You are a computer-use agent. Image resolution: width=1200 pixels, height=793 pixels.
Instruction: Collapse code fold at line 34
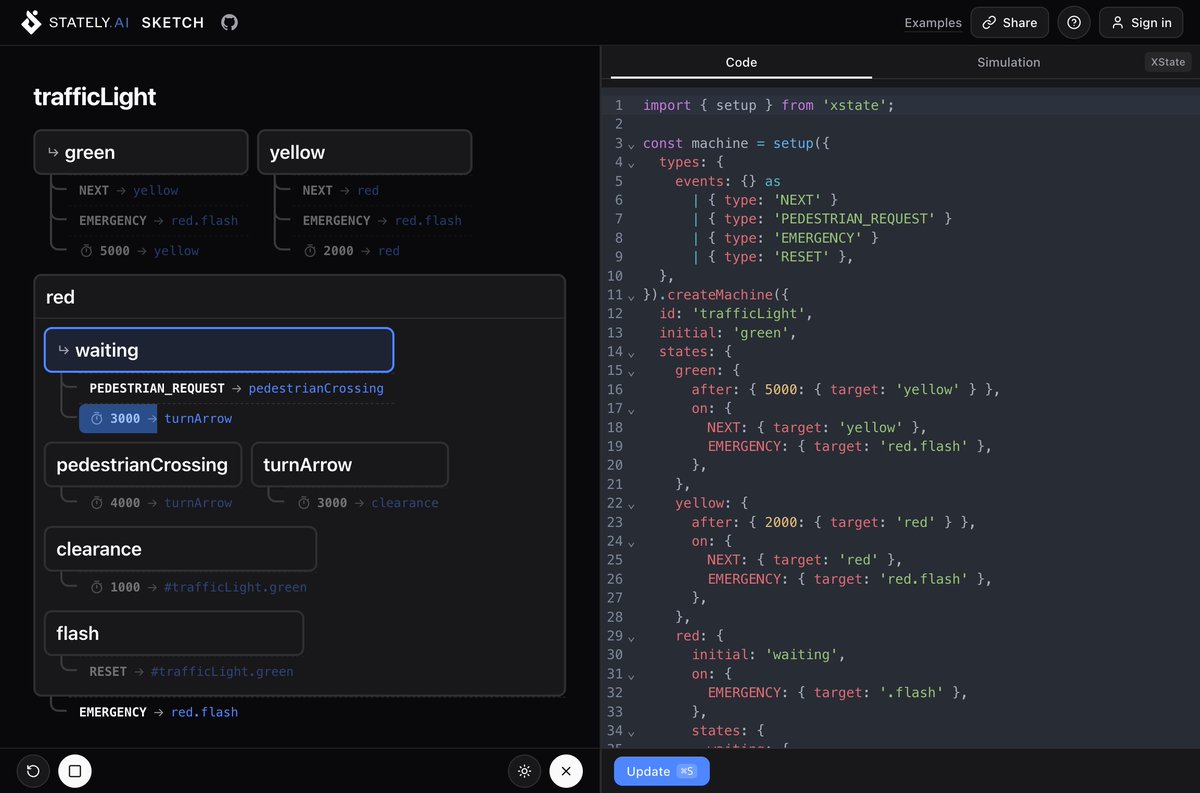click(631, 732)
